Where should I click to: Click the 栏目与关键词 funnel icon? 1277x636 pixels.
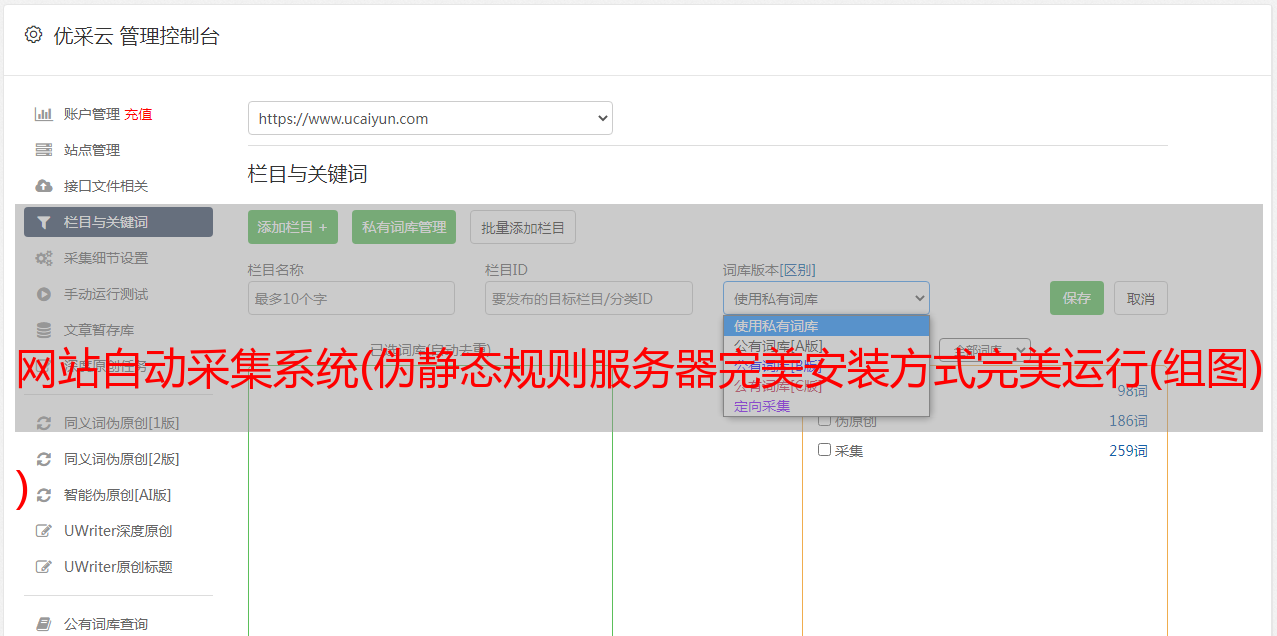[44, 222]
